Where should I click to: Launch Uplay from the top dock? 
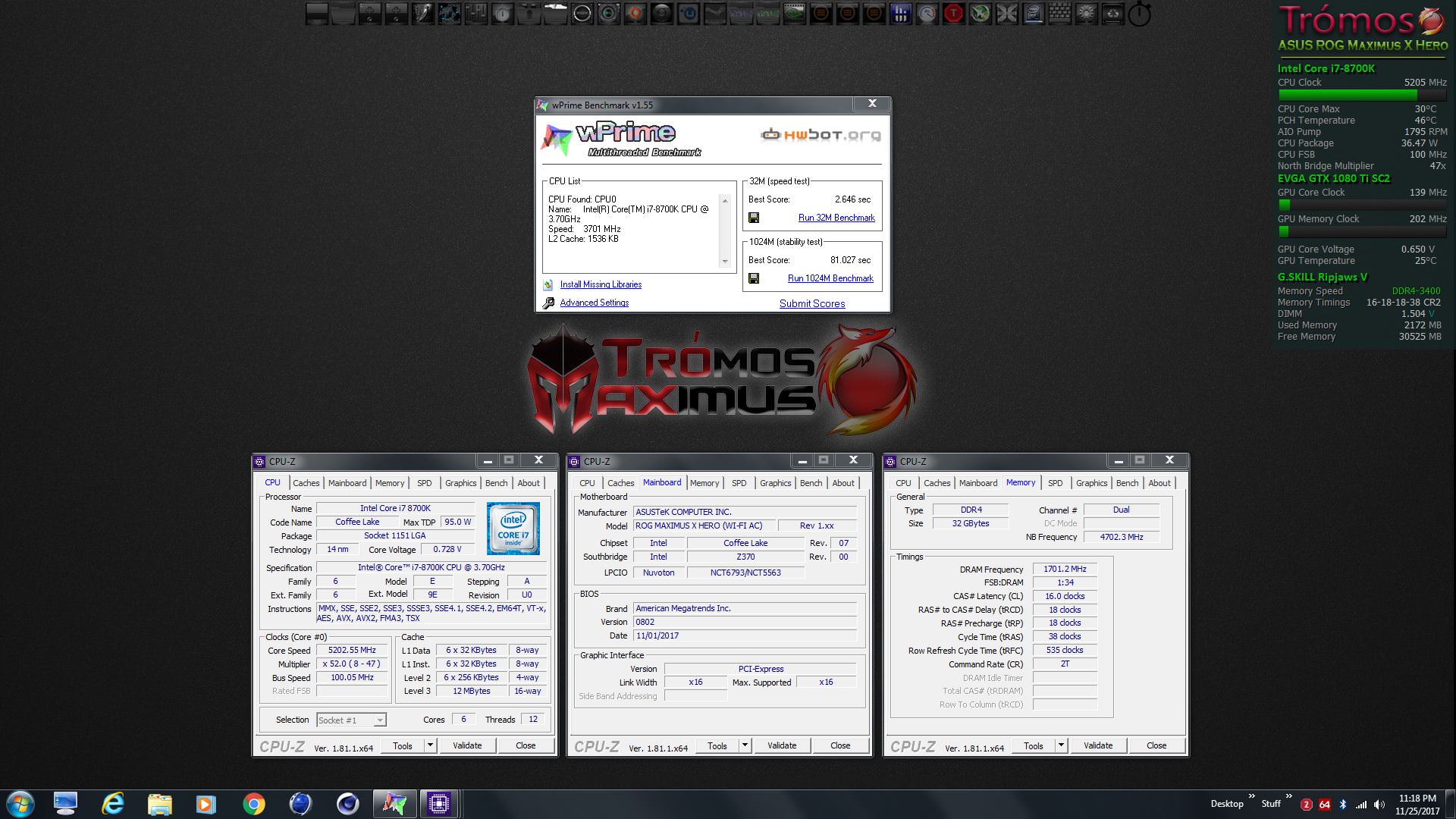tap(688, 13)
